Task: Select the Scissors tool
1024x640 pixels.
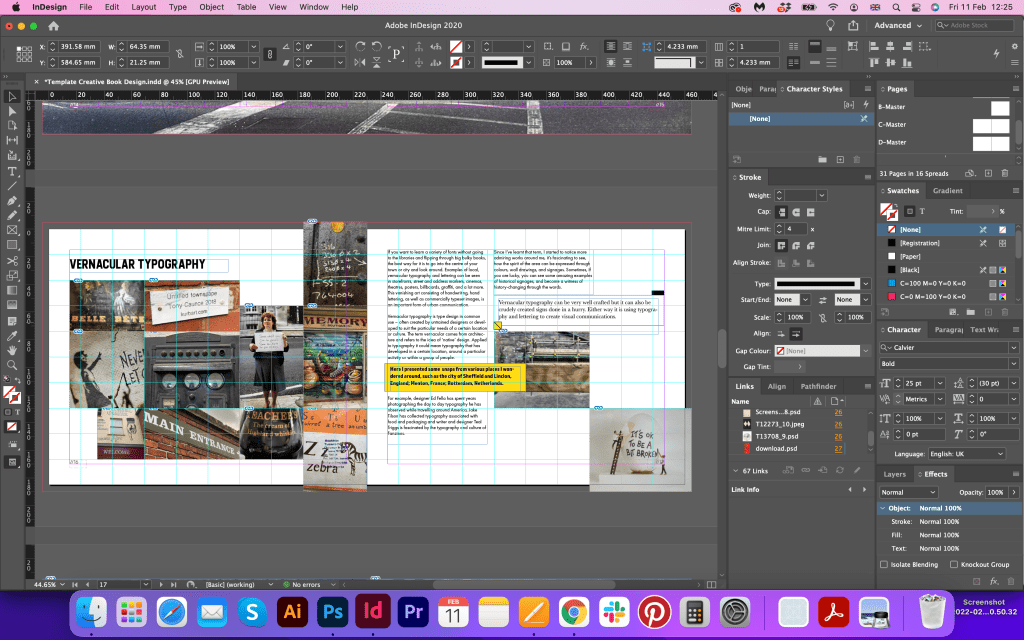Action: coord(12,261)
